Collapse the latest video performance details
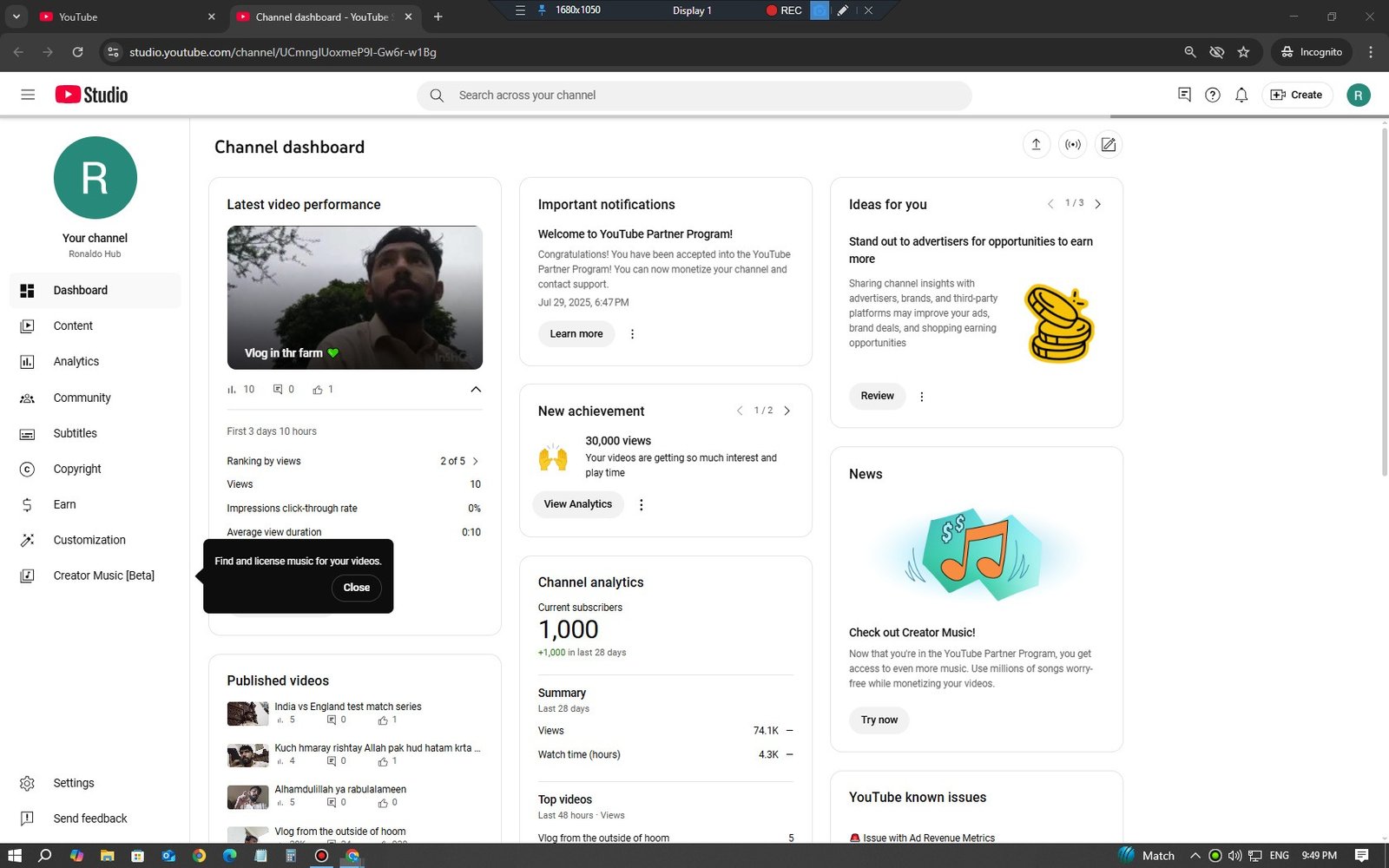The width and height of the screenshot is (1389, 868). point(476,390)
